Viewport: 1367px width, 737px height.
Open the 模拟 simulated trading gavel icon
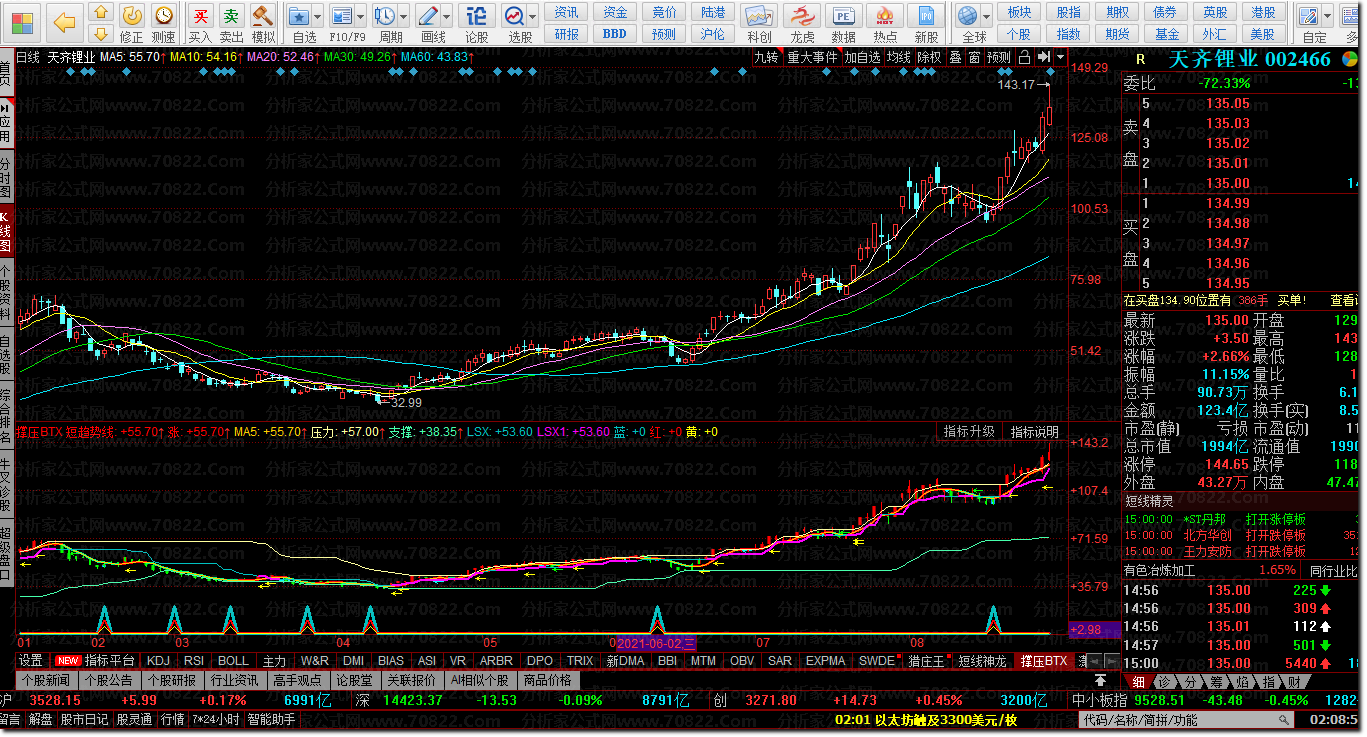pos(263,15)
